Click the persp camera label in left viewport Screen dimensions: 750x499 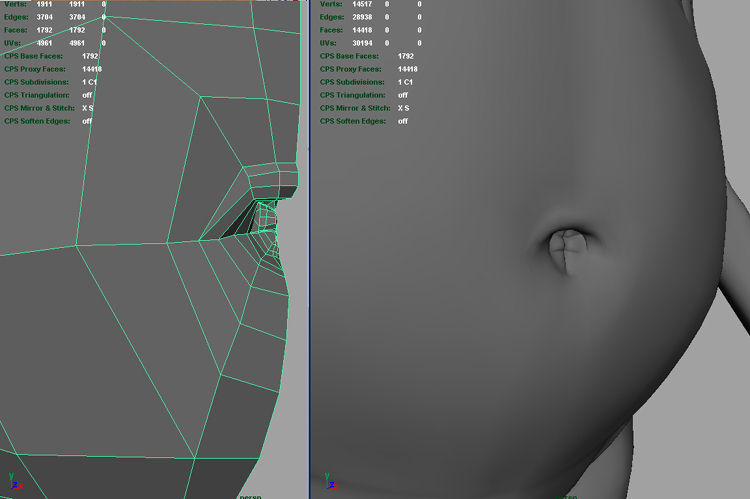pyautogui.click(x=250, y=495)
